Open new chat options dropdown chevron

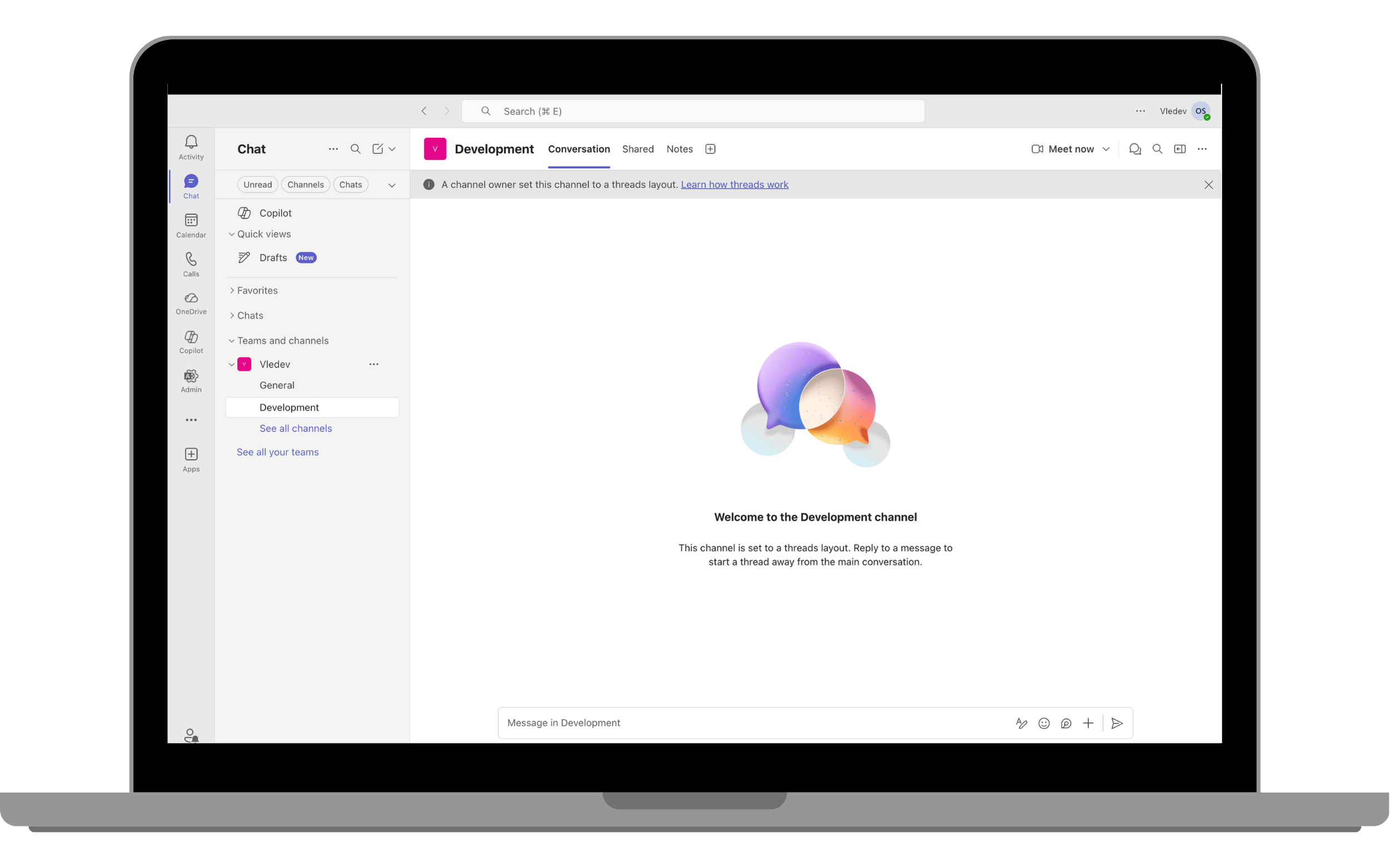point(393,149)
